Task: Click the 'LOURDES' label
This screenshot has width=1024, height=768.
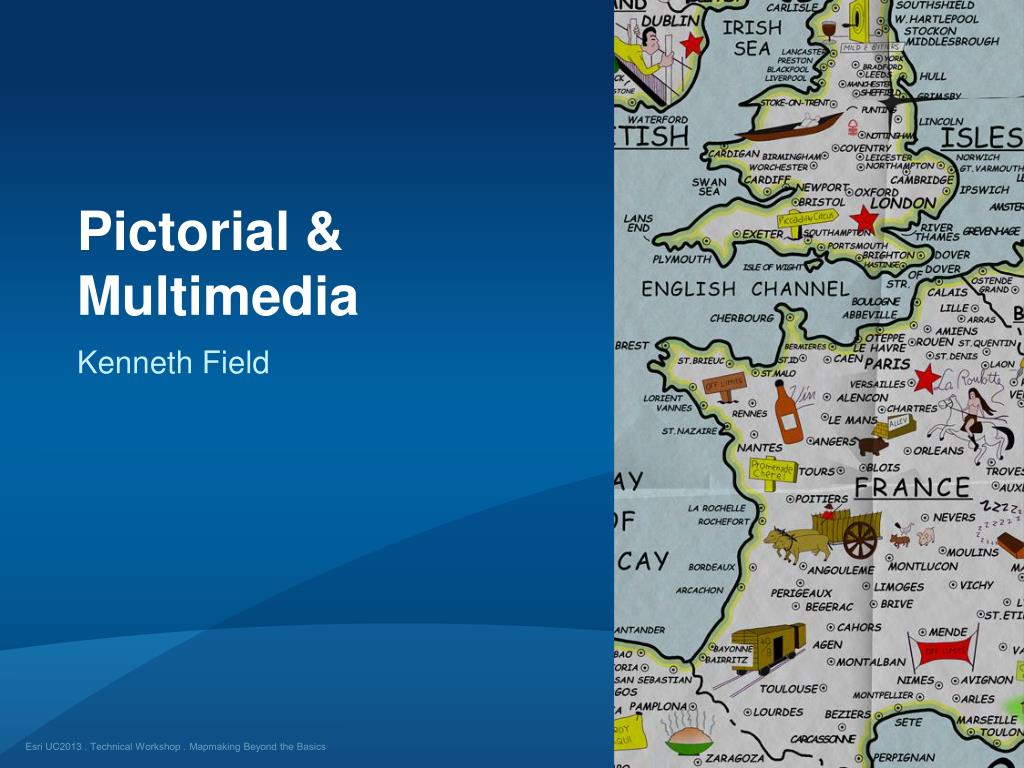Action: [x=778, y=712]
